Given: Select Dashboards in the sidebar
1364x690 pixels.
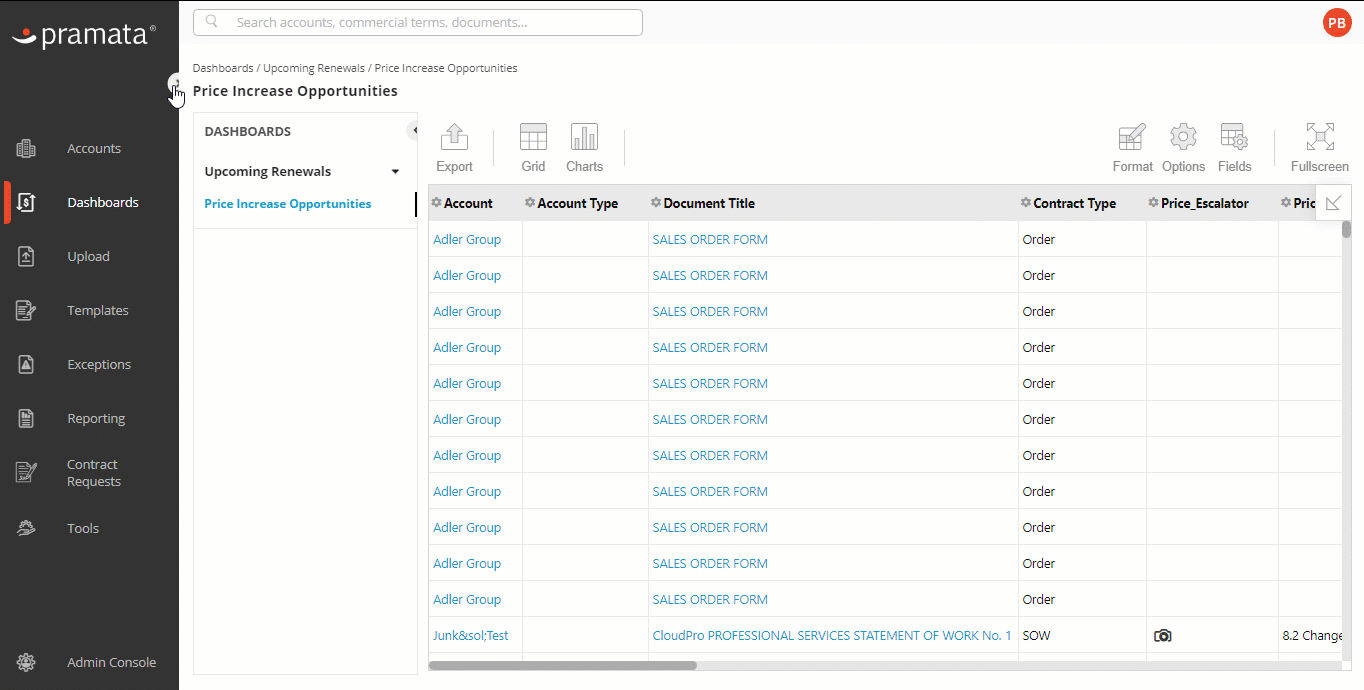Looking at the screenshot, I should (103, 203).
